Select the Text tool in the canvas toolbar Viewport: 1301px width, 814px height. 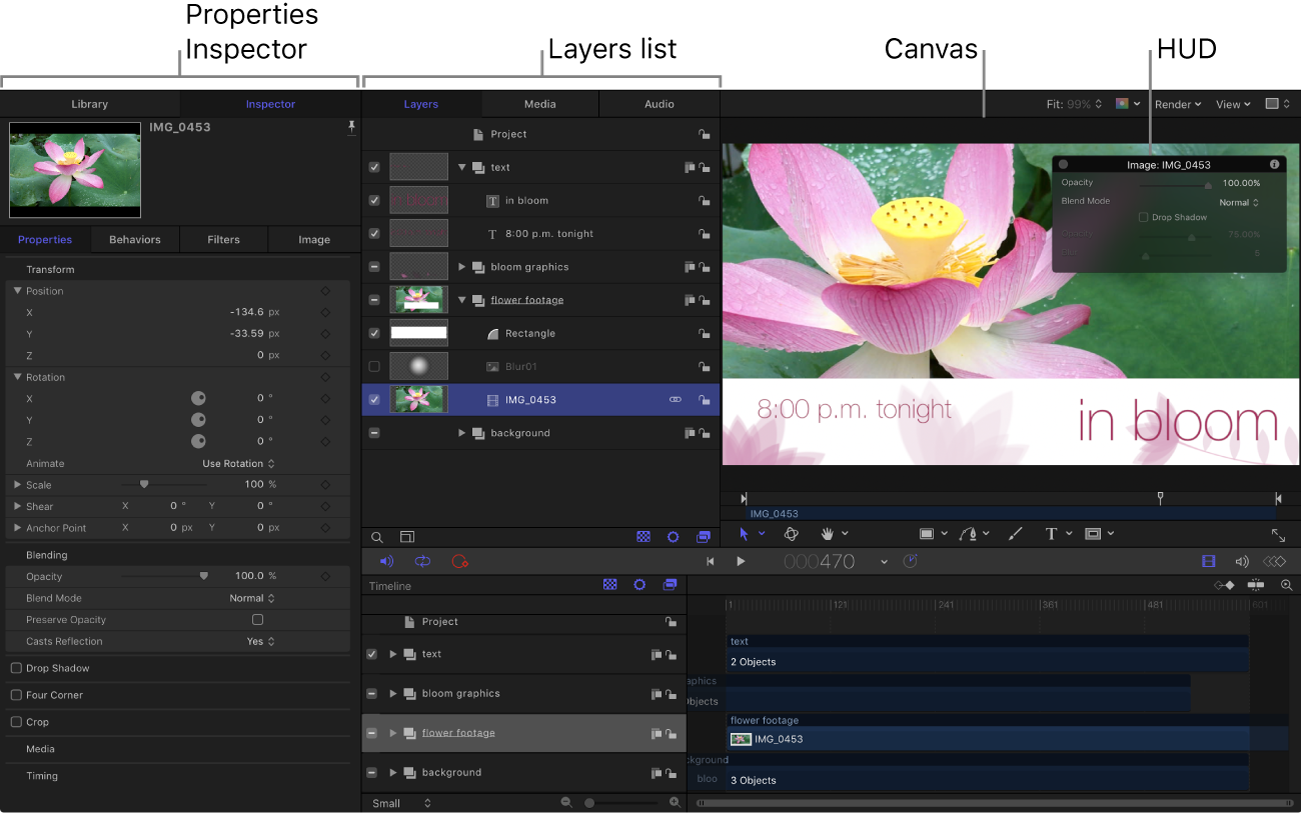coord(1051,533)
